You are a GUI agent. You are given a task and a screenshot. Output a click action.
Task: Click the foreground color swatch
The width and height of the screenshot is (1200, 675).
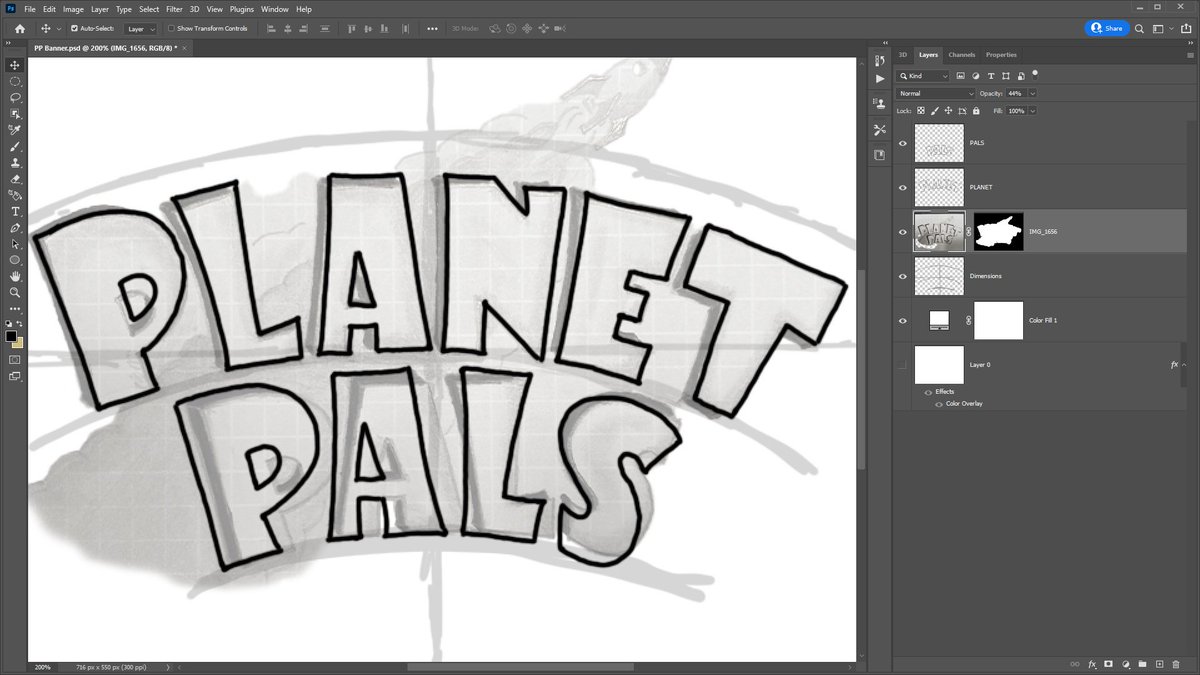tap(12, 336)
